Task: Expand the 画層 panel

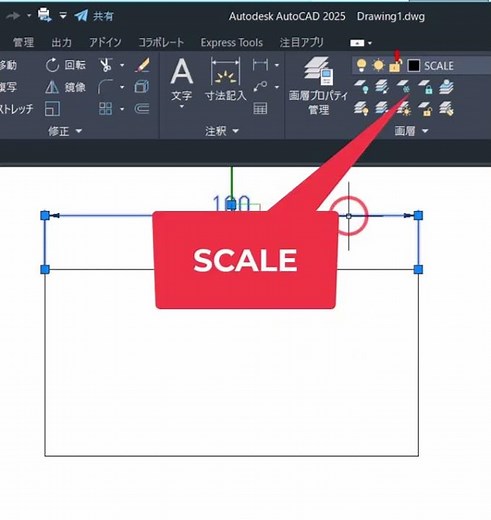Action: [411, 131]
